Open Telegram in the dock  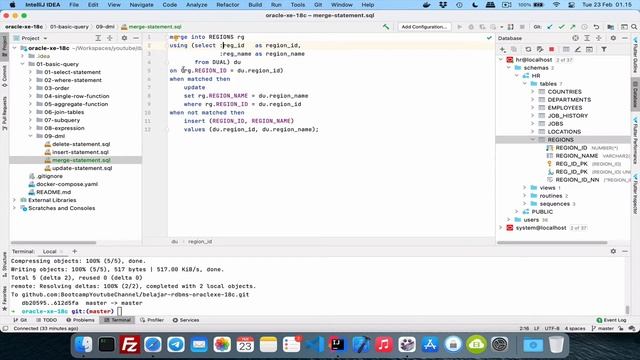point(176,345)
